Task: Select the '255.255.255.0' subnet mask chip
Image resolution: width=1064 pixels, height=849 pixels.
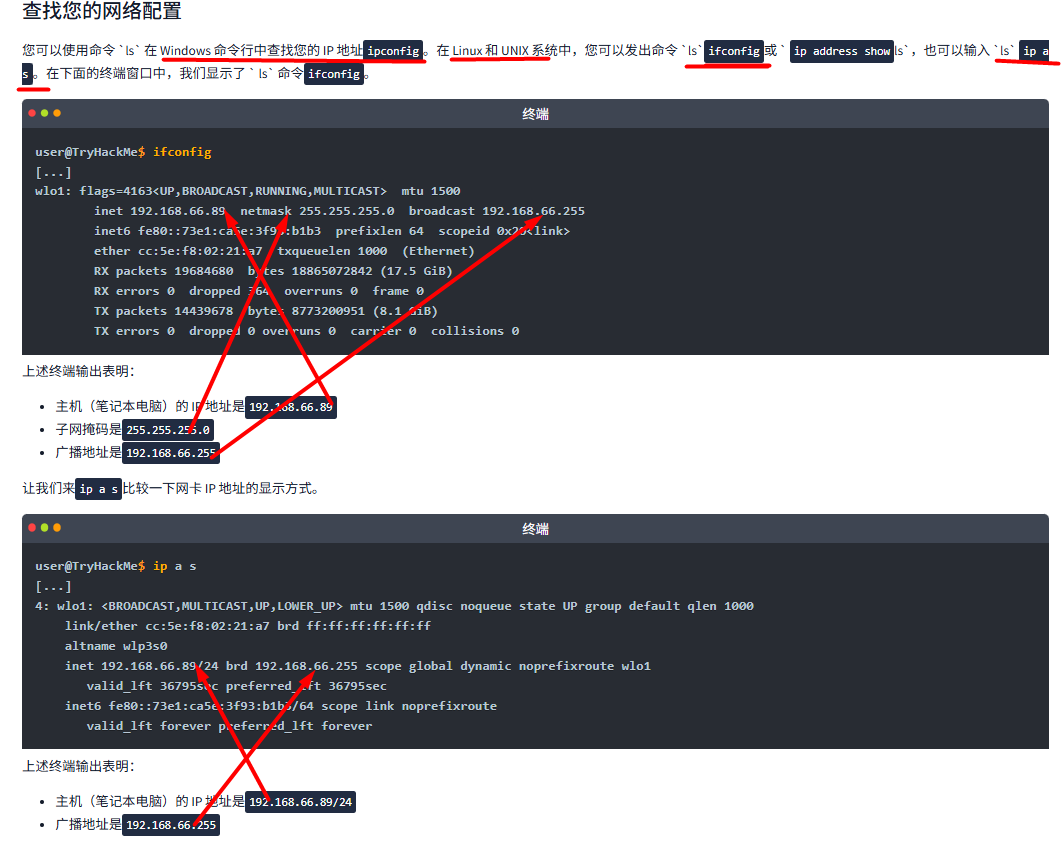Action: (x=168, y=430)
